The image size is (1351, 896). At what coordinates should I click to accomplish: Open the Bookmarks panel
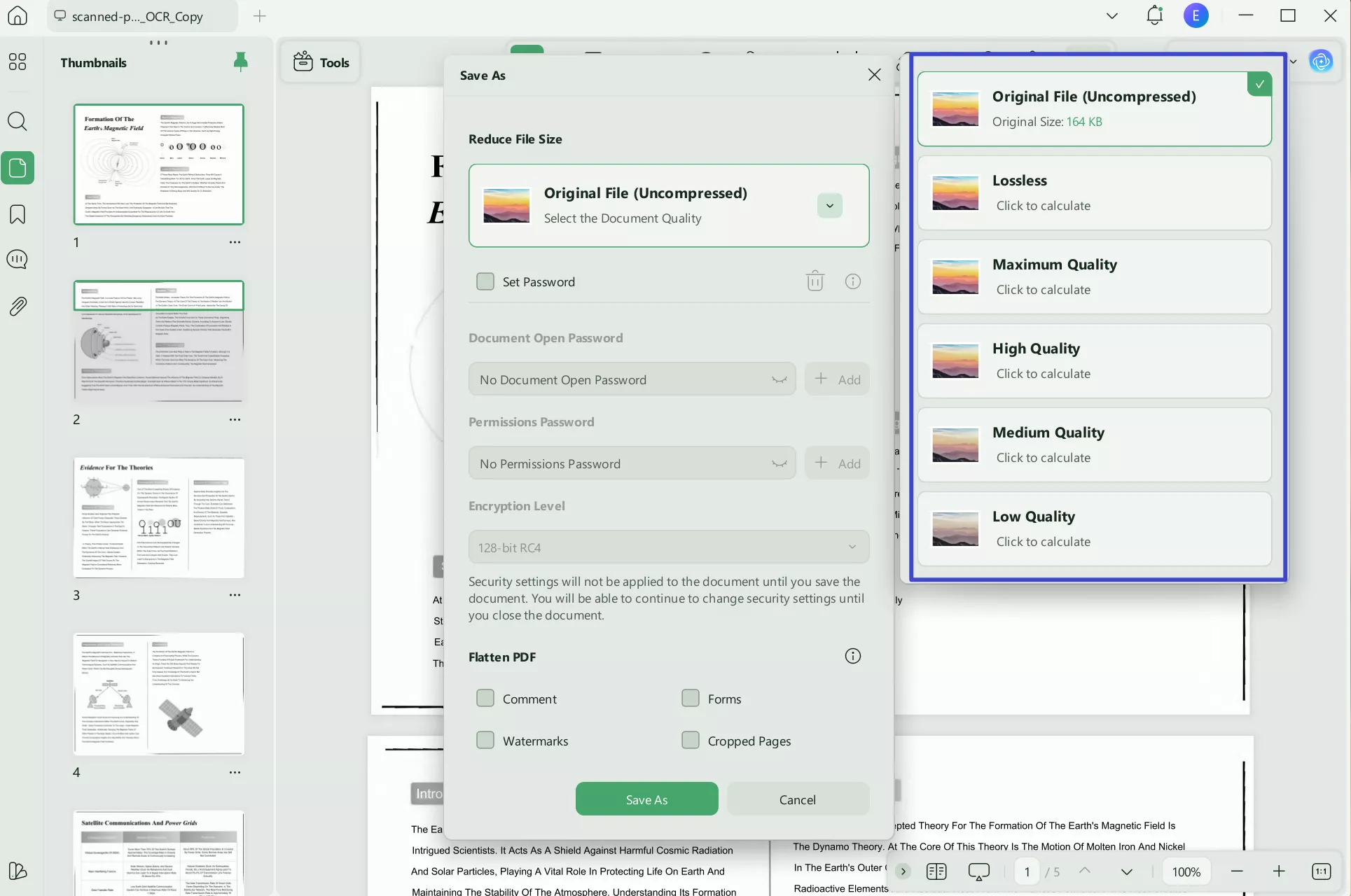pyautogui.click(x=18, y=214)
